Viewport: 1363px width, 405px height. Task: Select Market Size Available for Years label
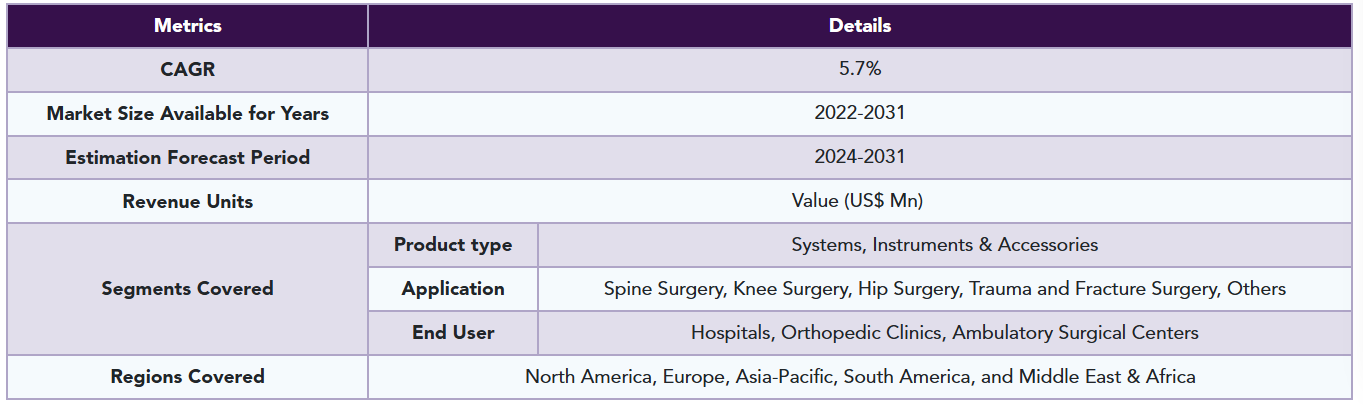(187, 114)
